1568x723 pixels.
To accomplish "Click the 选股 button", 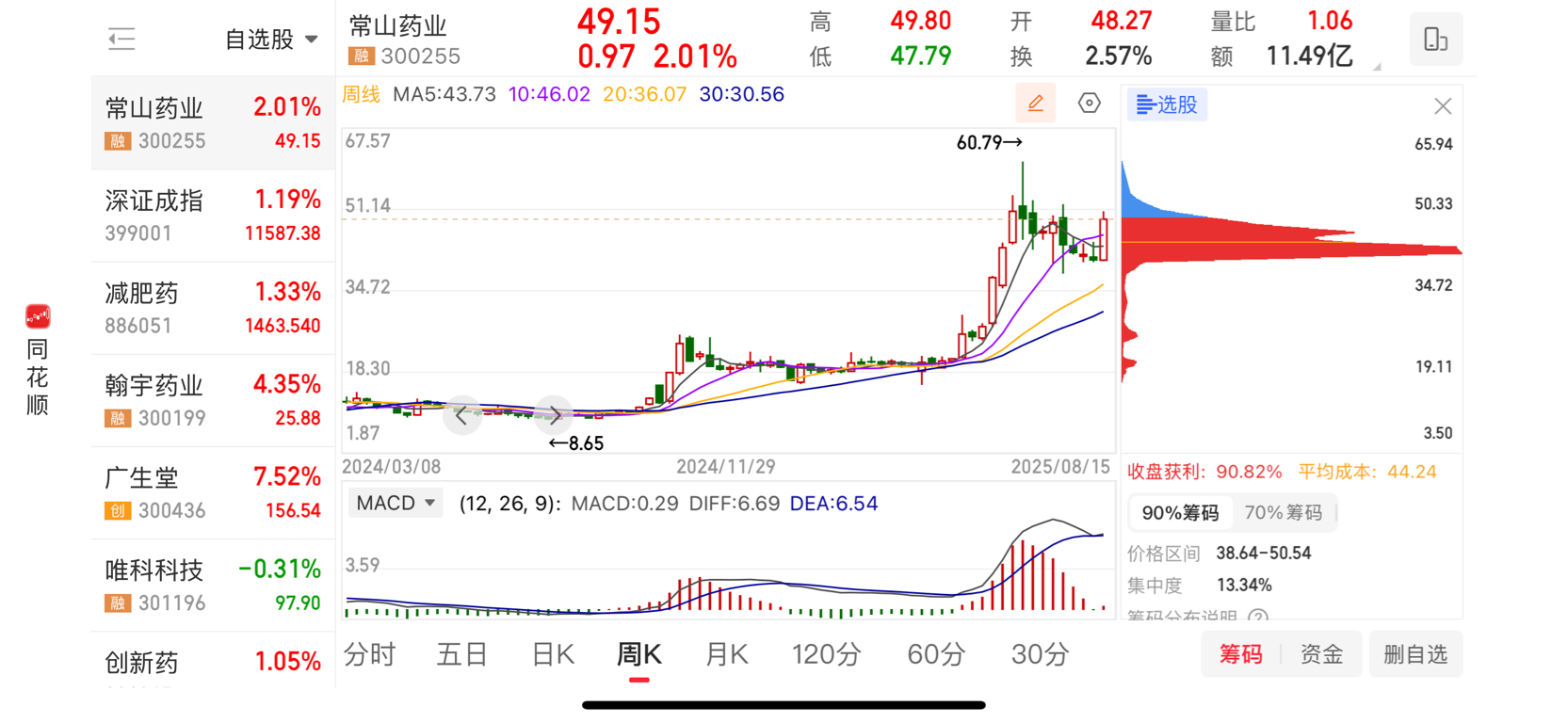I will [x=1167, y=104].
